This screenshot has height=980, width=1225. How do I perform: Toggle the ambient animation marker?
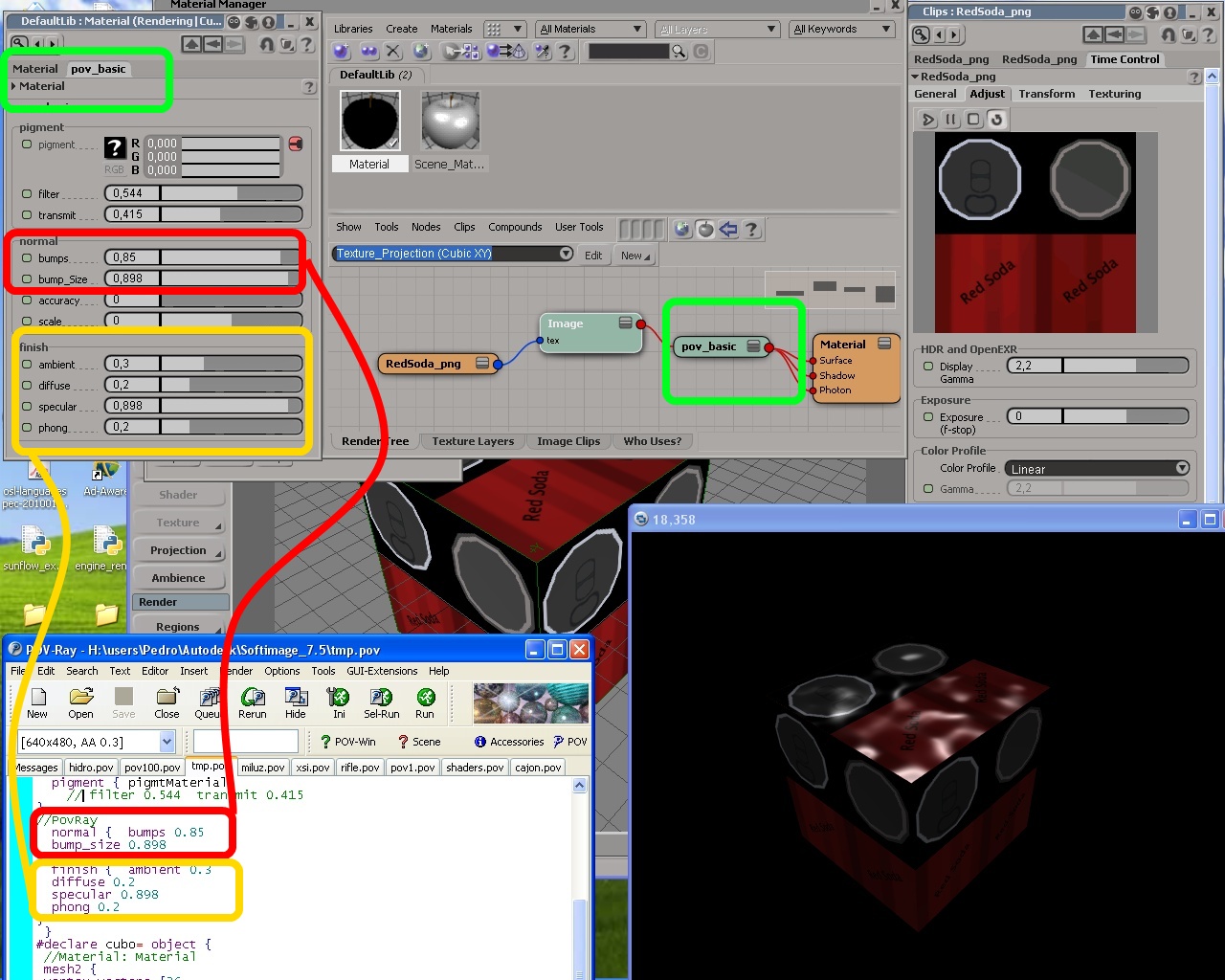(27, 364)
